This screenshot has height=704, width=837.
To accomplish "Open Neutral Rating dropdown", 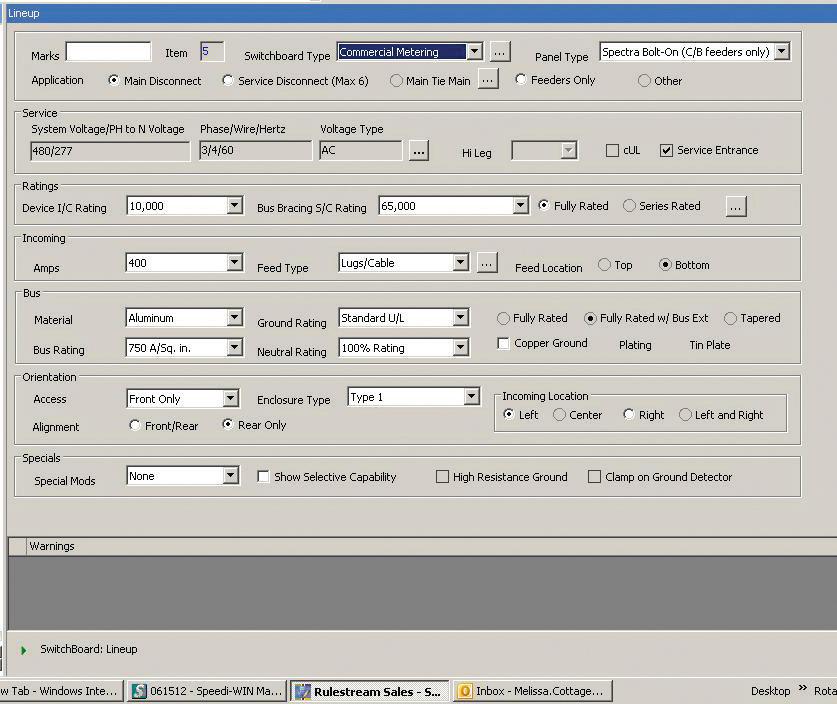I will (x=461, y=348).
